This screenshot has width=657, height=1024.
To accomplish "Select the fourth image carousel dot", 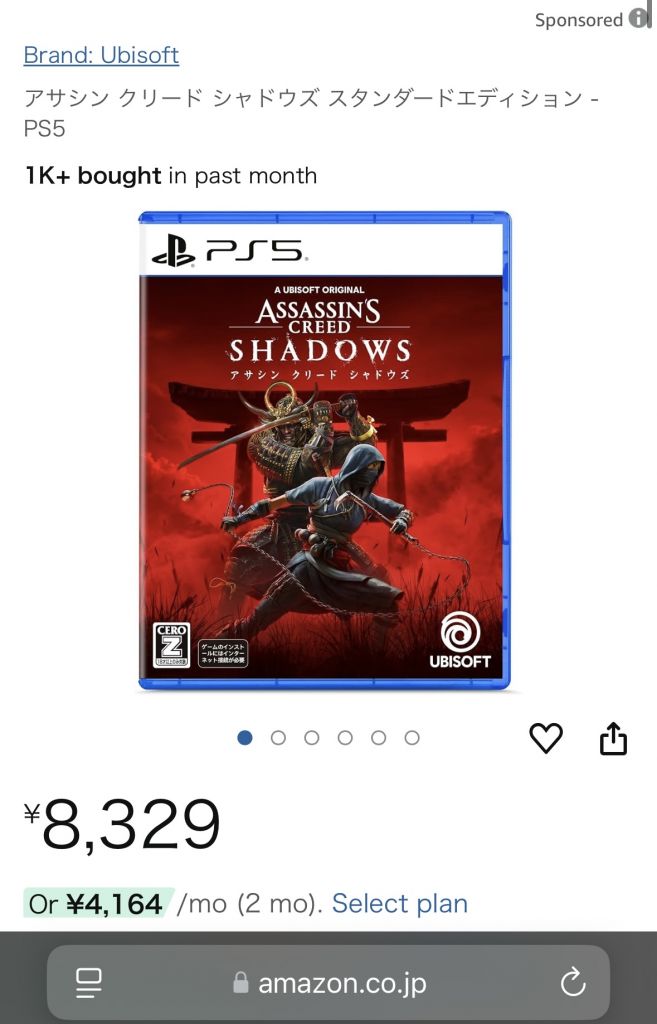I will pyautogui.click(x=345, y=737).
